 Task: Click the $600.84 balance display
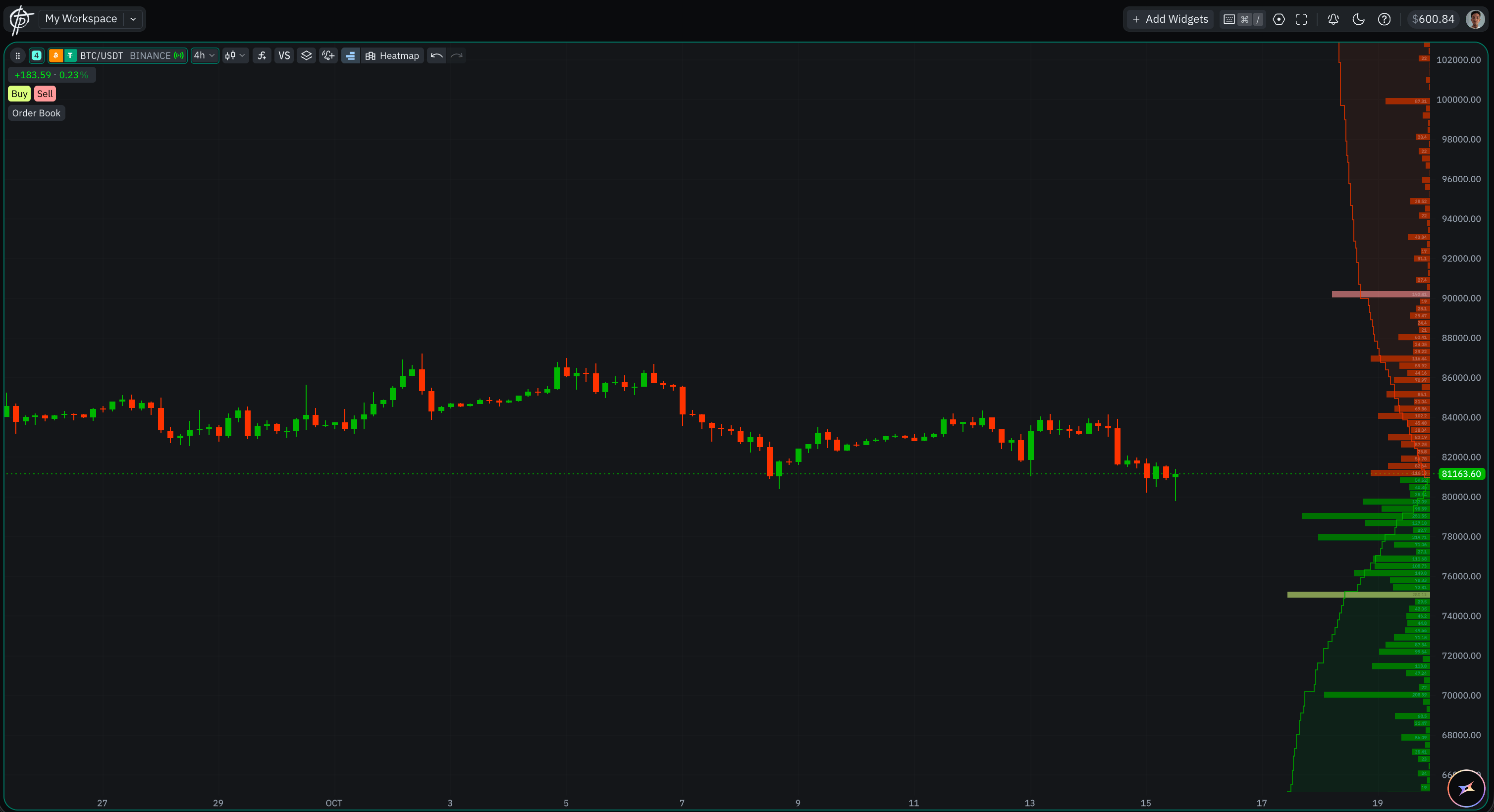click(x=1433, y=19)
